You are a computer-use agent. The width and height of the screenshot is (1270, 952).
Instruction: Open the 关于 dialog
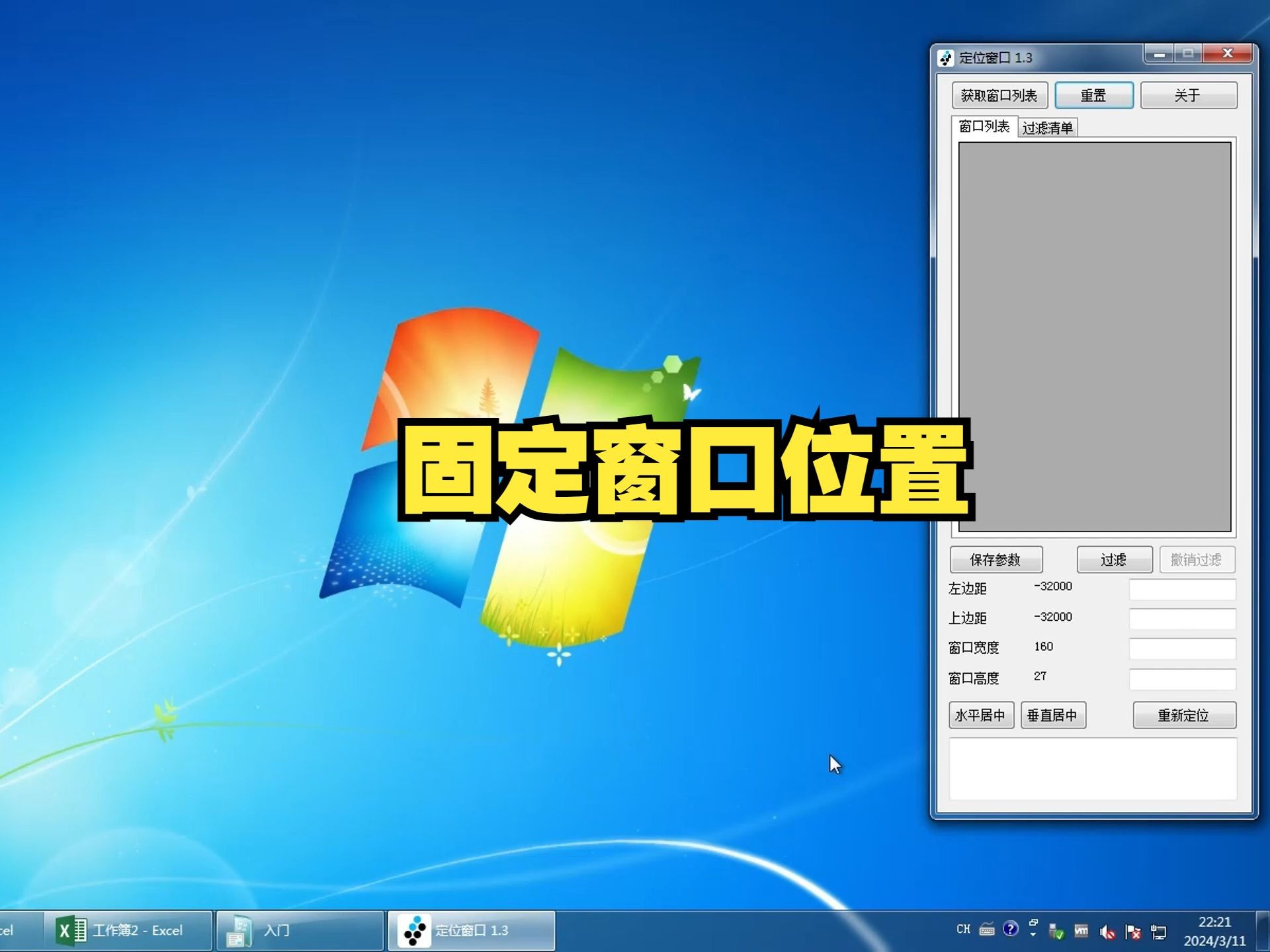coord(1188,95)
